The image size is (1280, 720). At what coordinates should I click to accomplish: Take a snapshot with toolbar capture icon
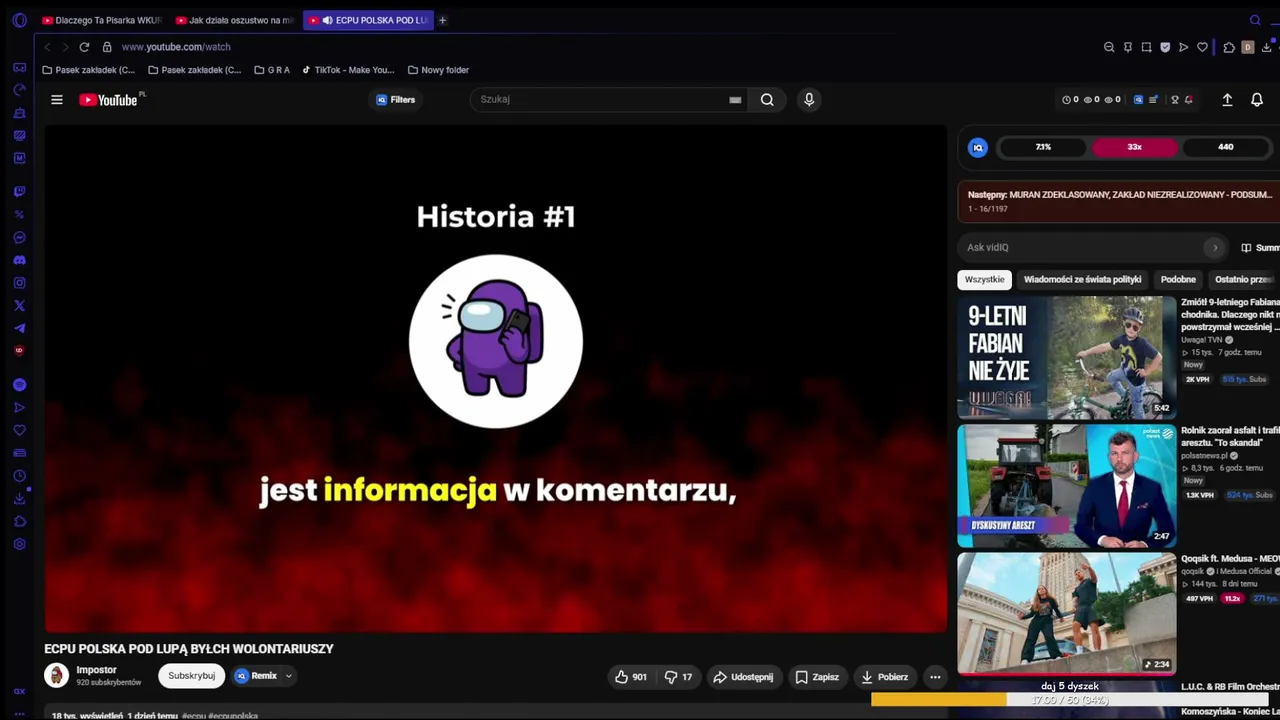1146,47
